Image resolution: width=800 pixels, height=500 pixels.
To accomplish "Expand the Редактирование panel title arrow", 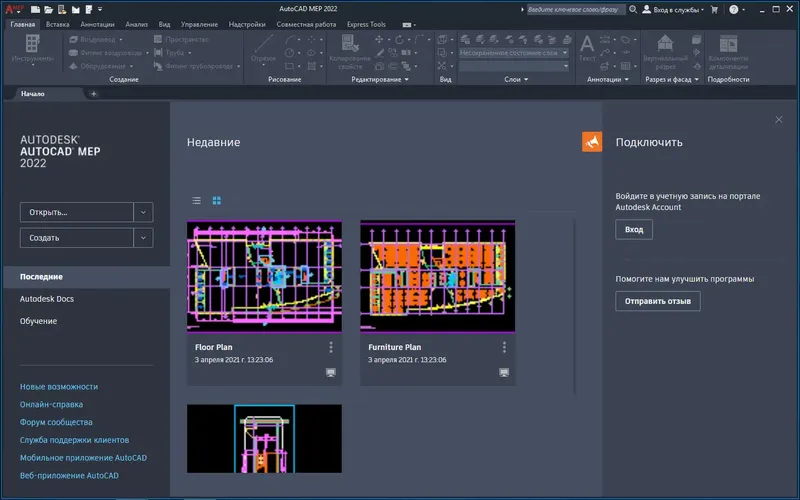I will pyautogui.click(x=407, y=80).
